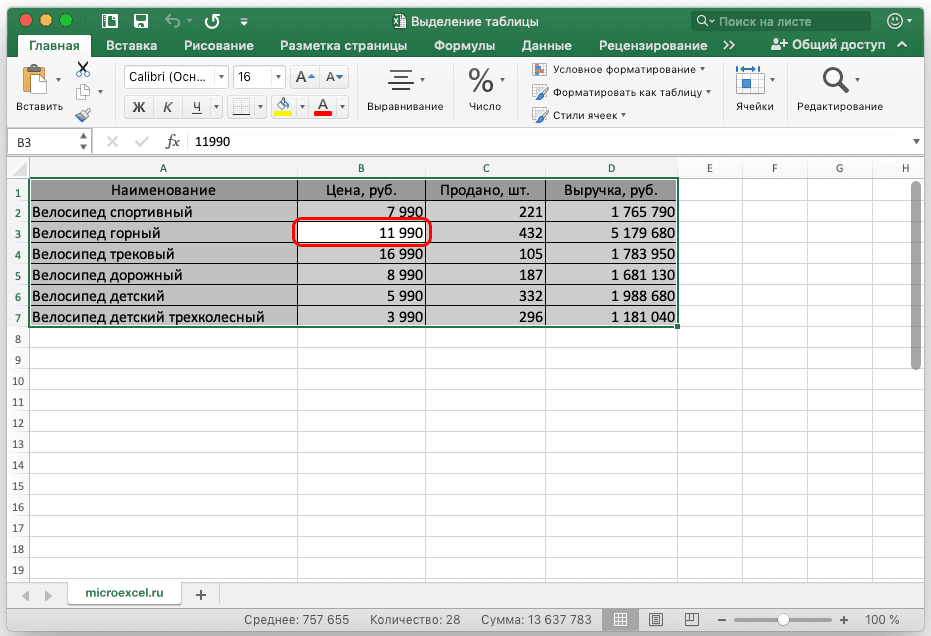Click the Decrease Font Size icon
Image resolution: width=931 pixels, height=636 pixels.
(334, 77)
